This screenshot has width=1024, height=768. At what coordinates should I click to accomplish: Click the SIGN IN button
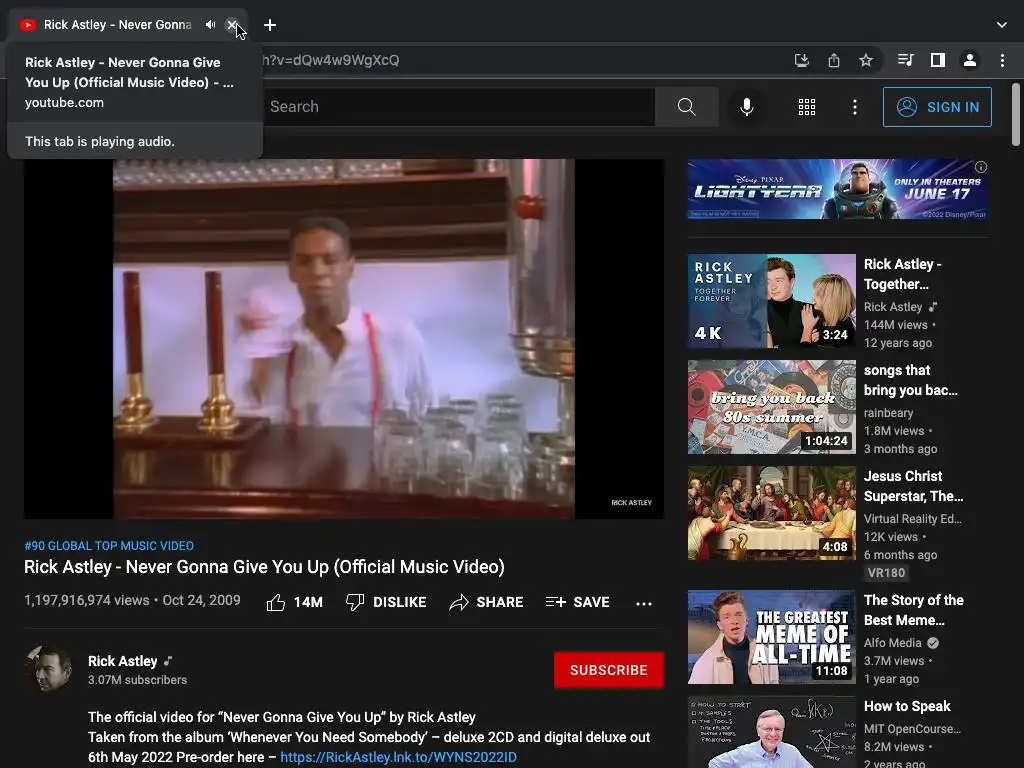(x=937, y=106)
